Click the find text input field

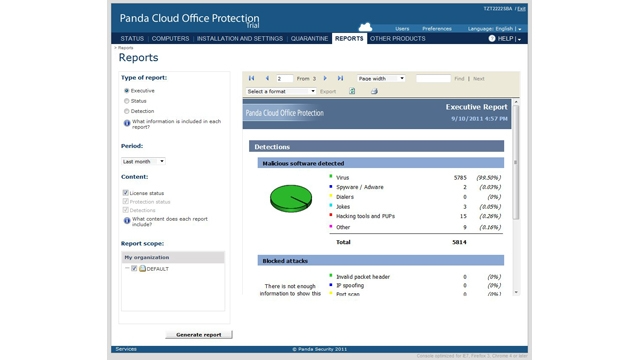tap(433, 78)
